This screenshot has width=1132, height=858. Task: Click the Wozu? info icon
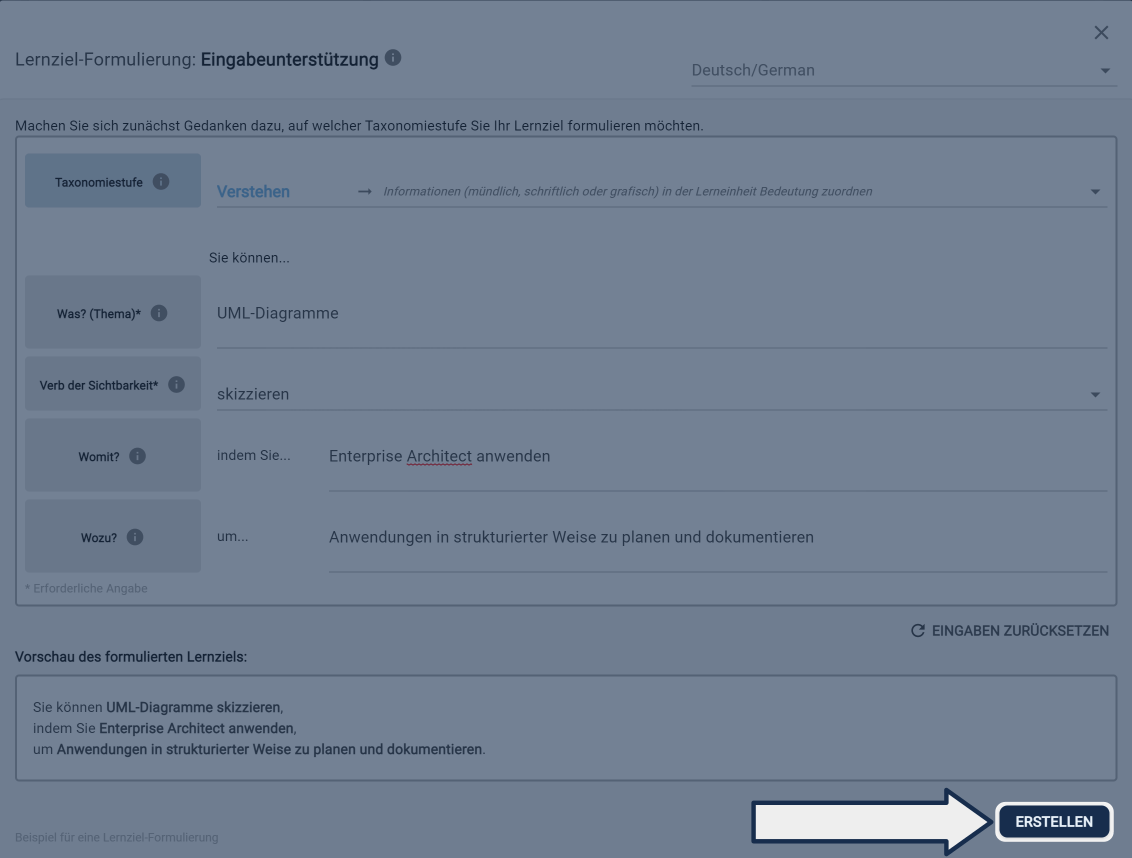(x=135, y=537)
